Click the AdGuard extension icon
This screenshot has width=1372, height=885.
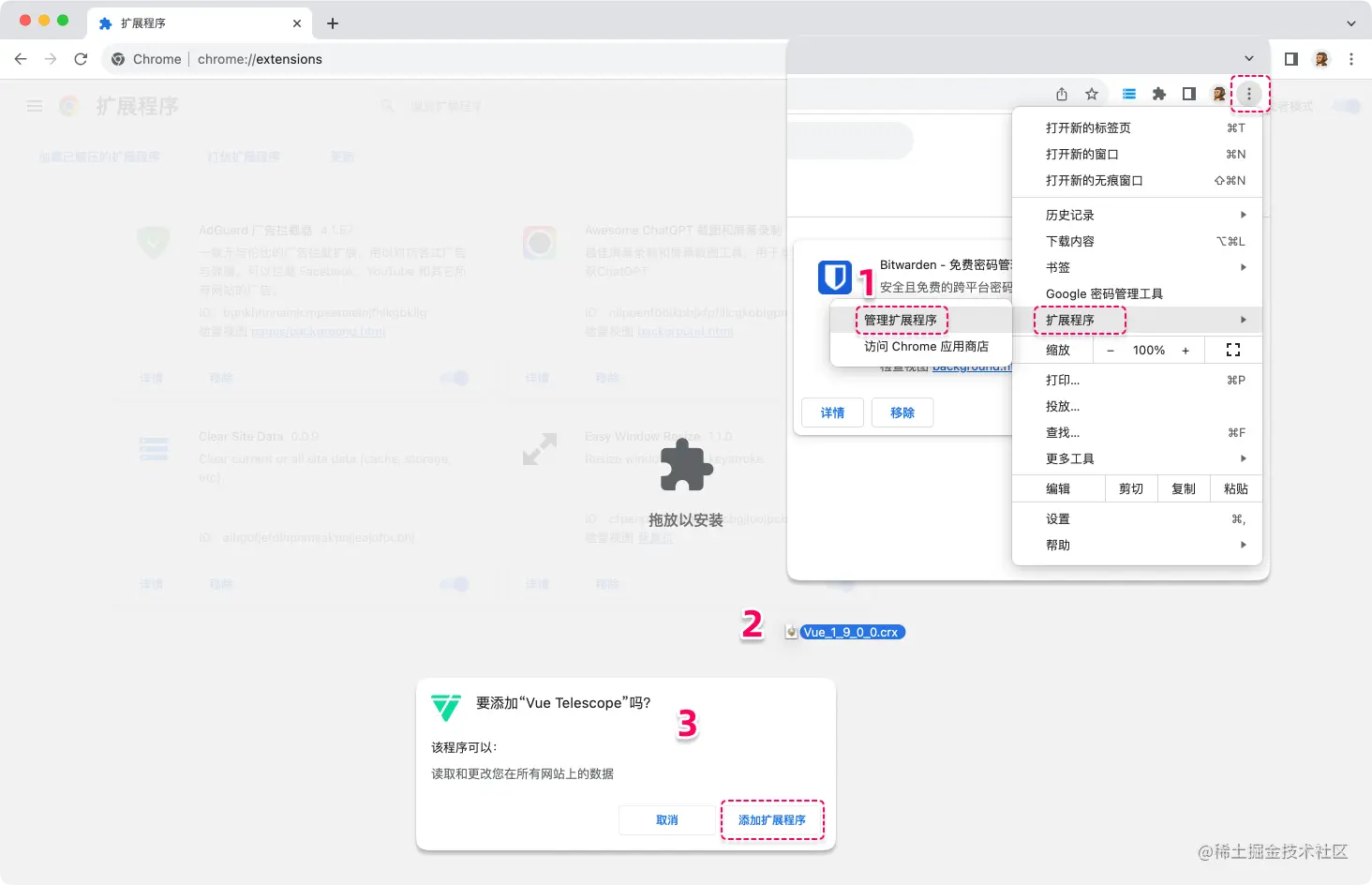154,243
